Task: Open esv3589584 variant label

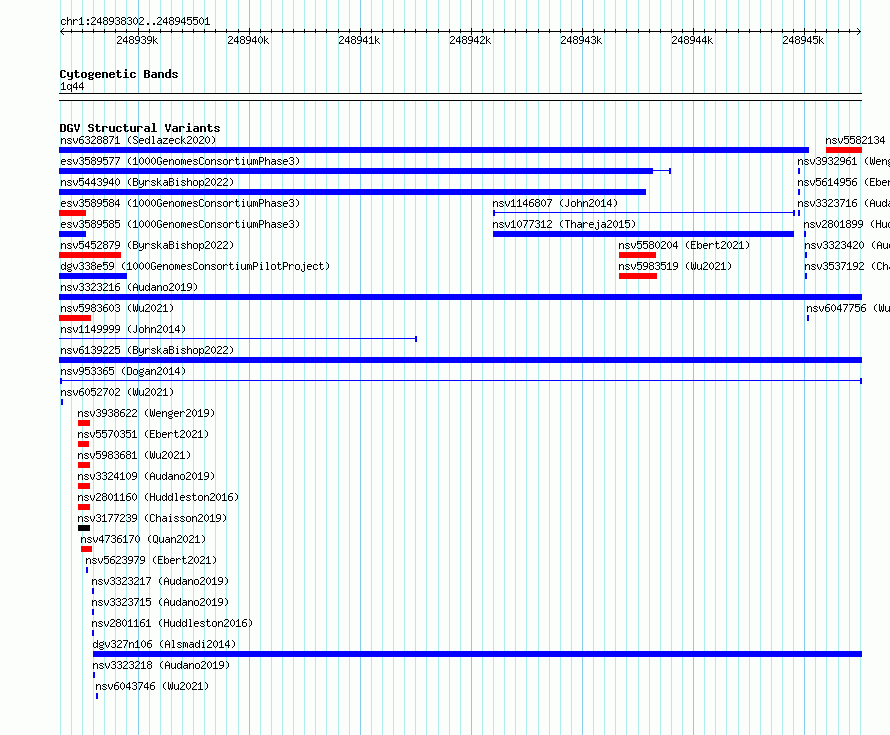Action: (x=180, y=203)
